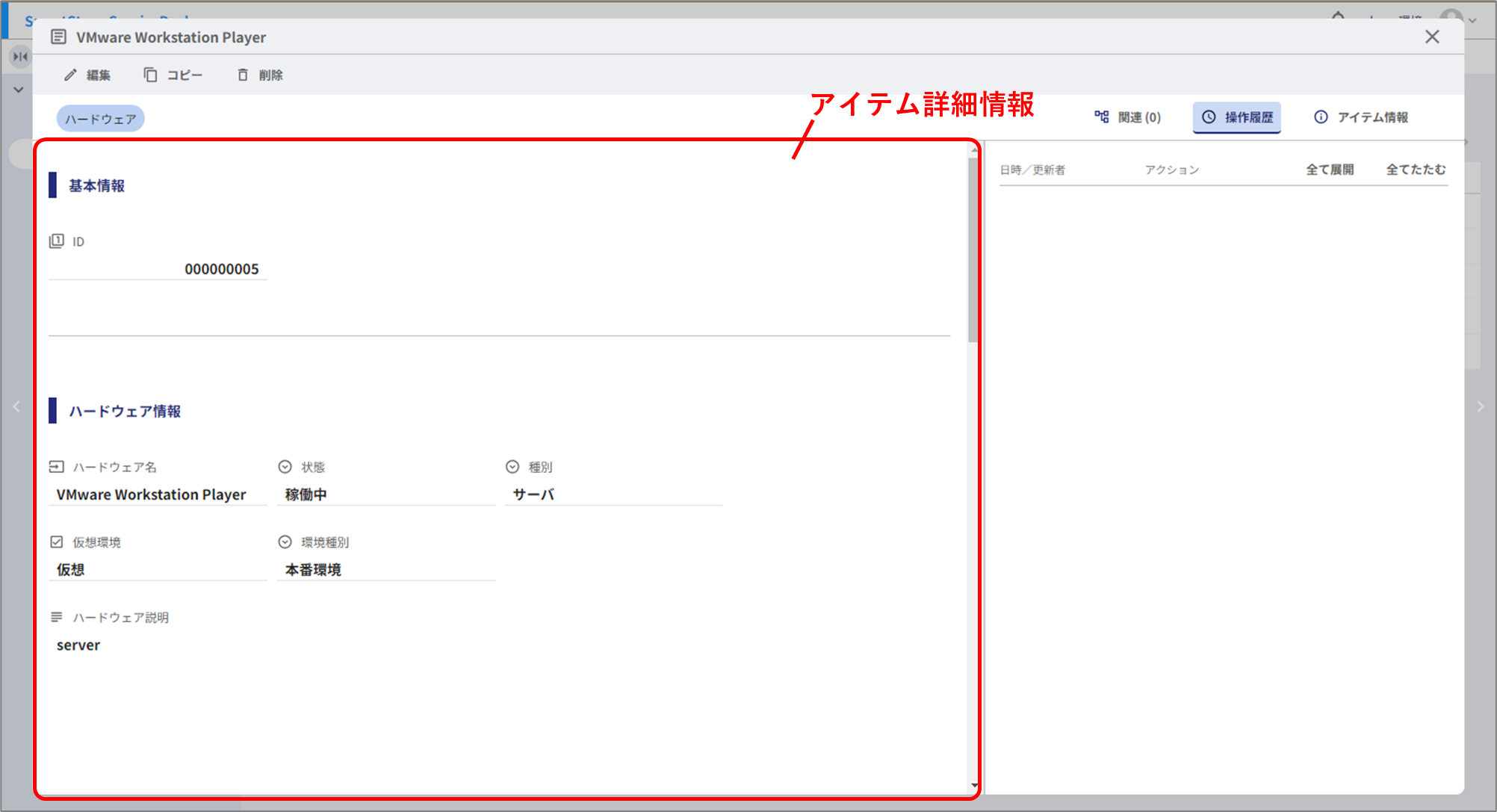The image size is (1497, 812).
Task: Open the アイテム情報 tab
Action: [1361, 117]
